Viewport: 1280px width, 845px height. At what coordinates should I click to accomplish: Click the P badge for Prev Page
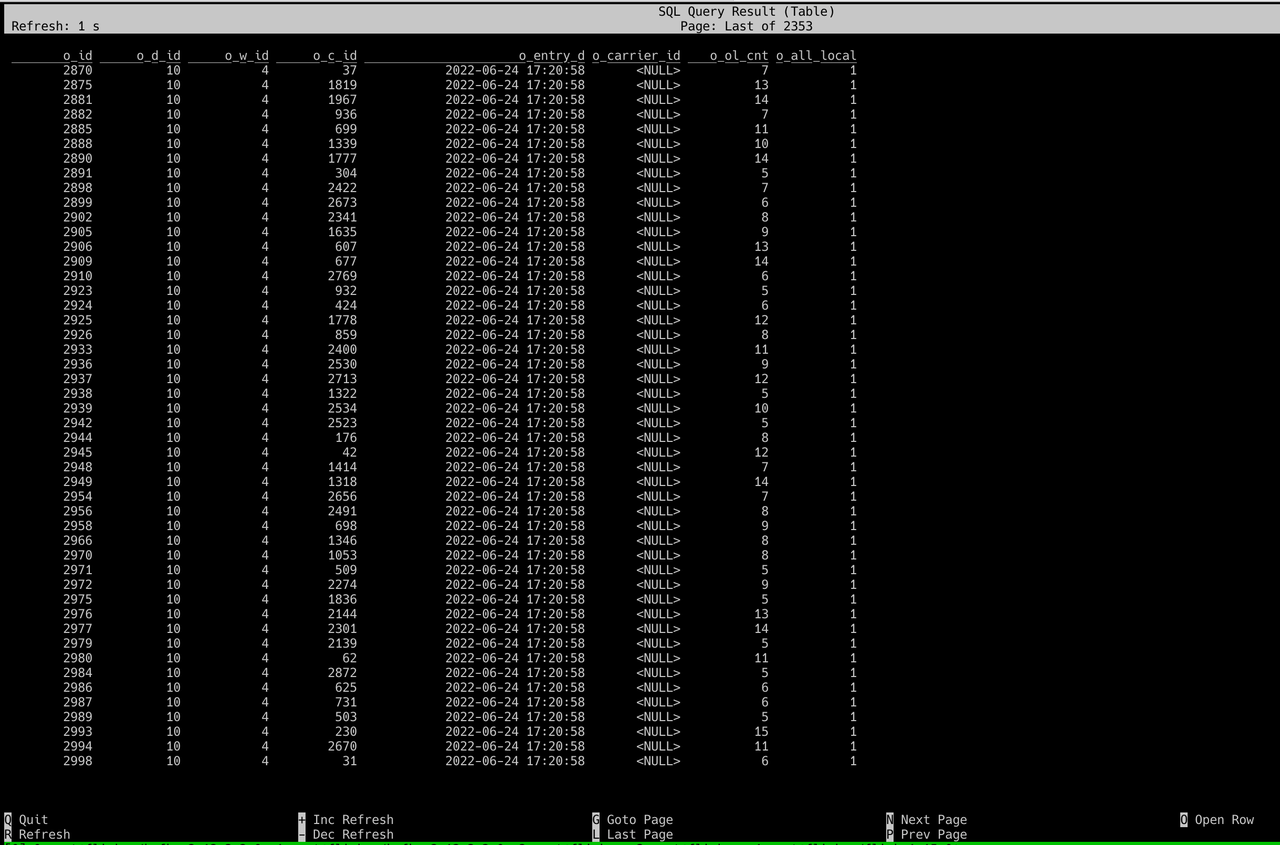[x=889, y=834]
